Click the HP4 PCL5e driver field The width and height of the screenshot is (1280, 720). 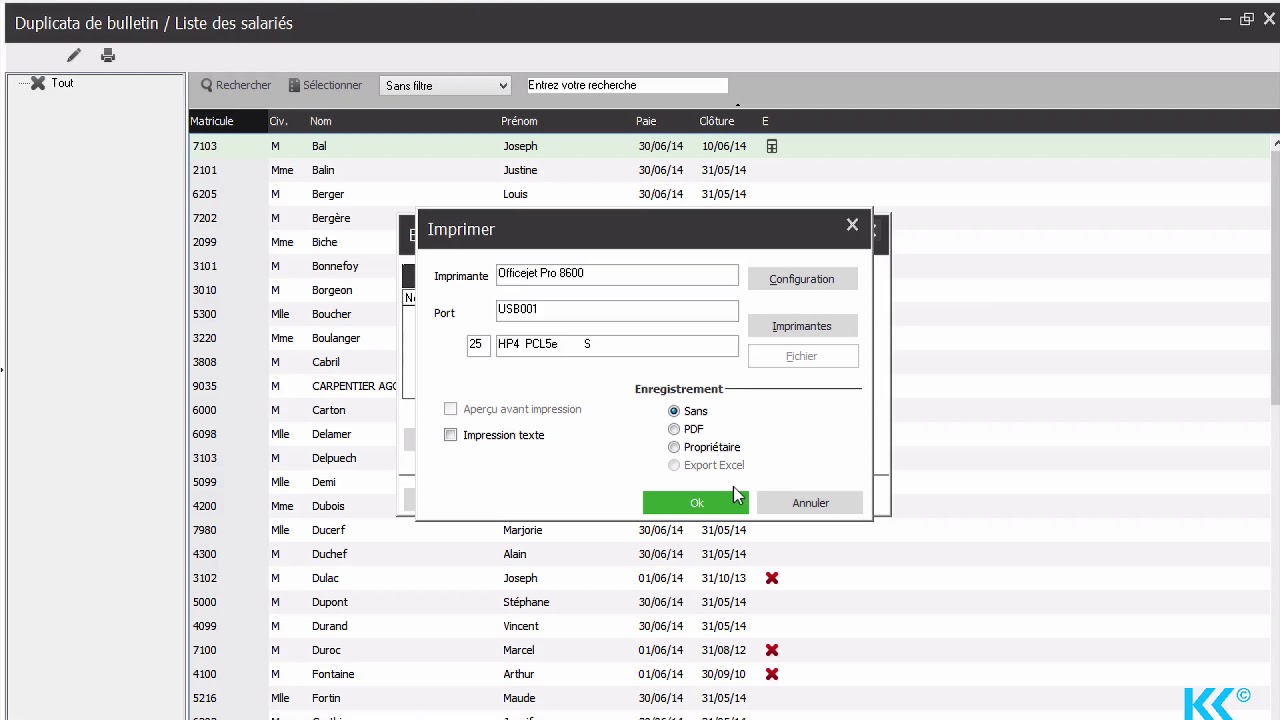(617, 345)
